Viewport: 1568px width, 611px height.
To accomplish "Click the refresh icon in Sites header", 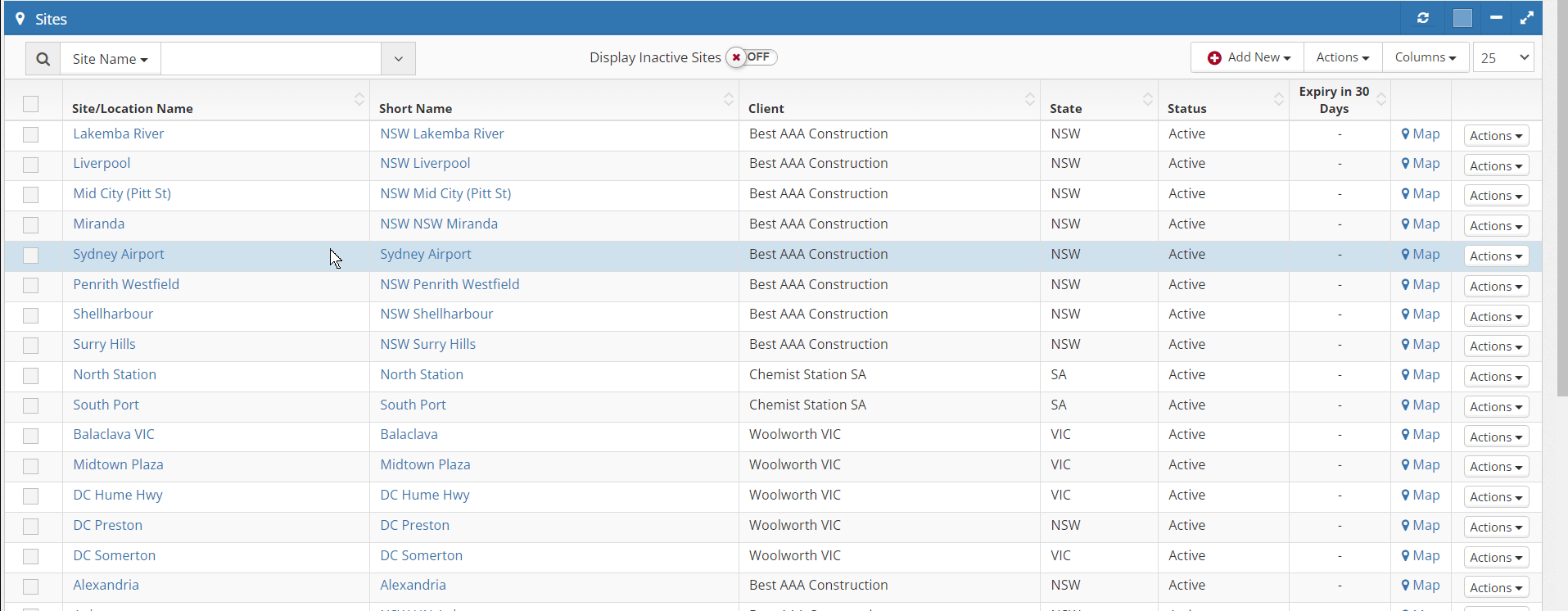I will [x=1423, y=18].
